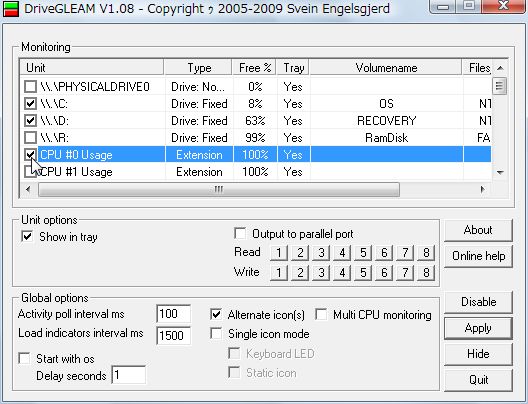The width and height of the screenshot is (528, 404).
Task: Click the list scroll up arrow
Action: click(500, 68)
